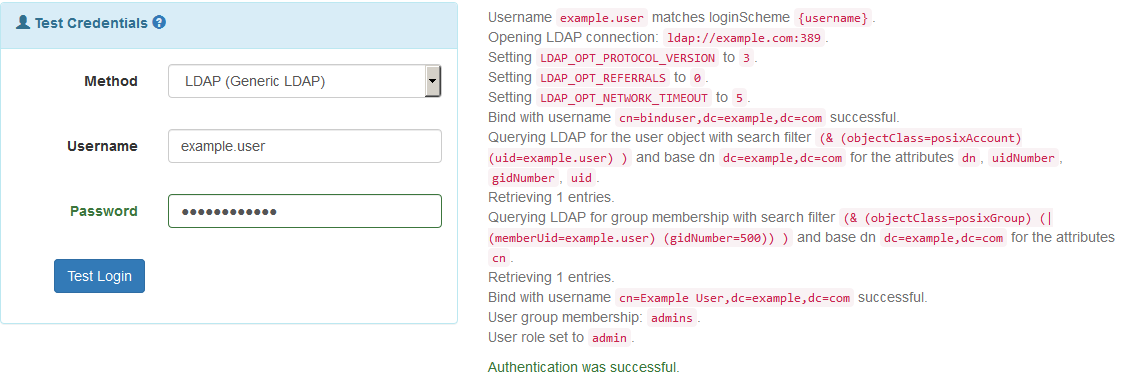Viewport: 1140px width, 386px height.
Task: Click the LDAP_OPT_NETWORK_TIMEOUT code text
Action: 624,98
